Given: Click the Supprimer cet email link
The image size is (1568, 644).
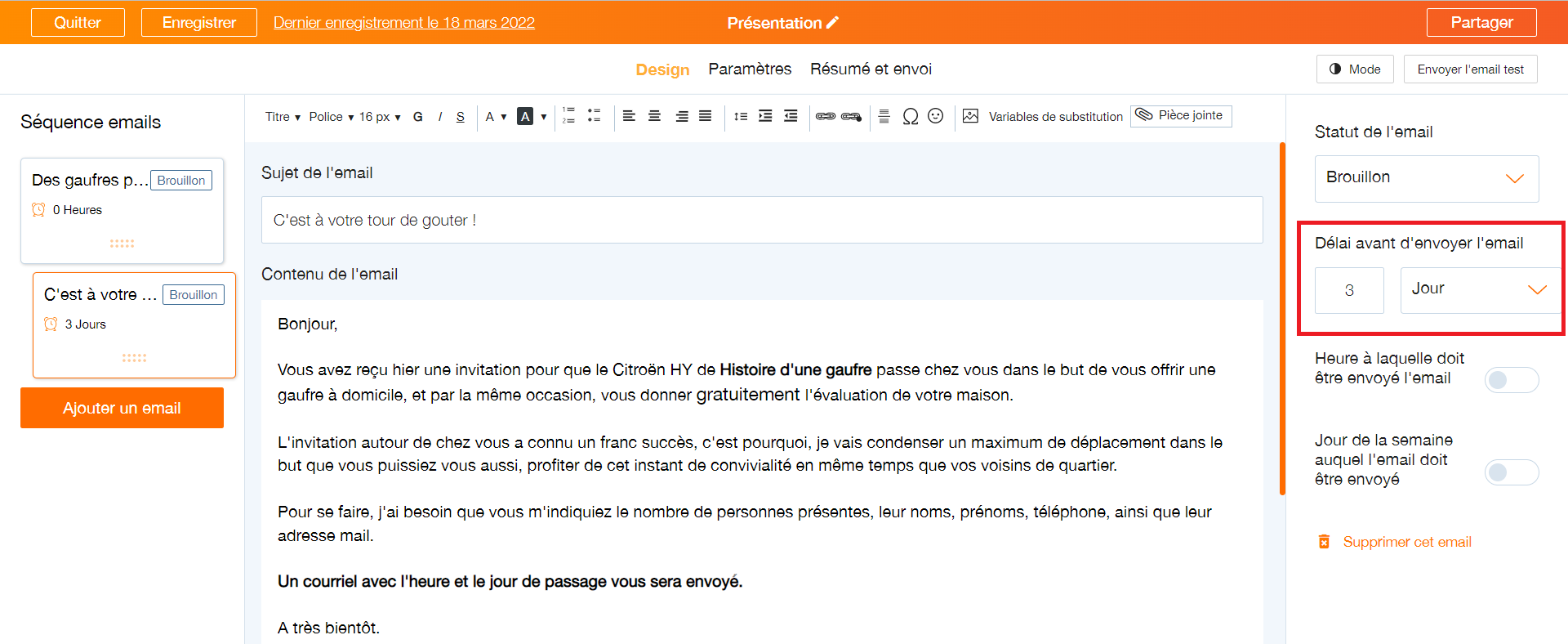Looking at the screenshot, I should click(1395, 542).
